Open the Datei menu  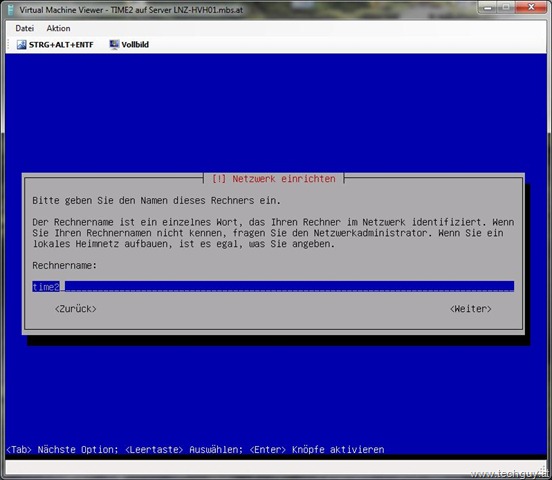pos(24,28)
